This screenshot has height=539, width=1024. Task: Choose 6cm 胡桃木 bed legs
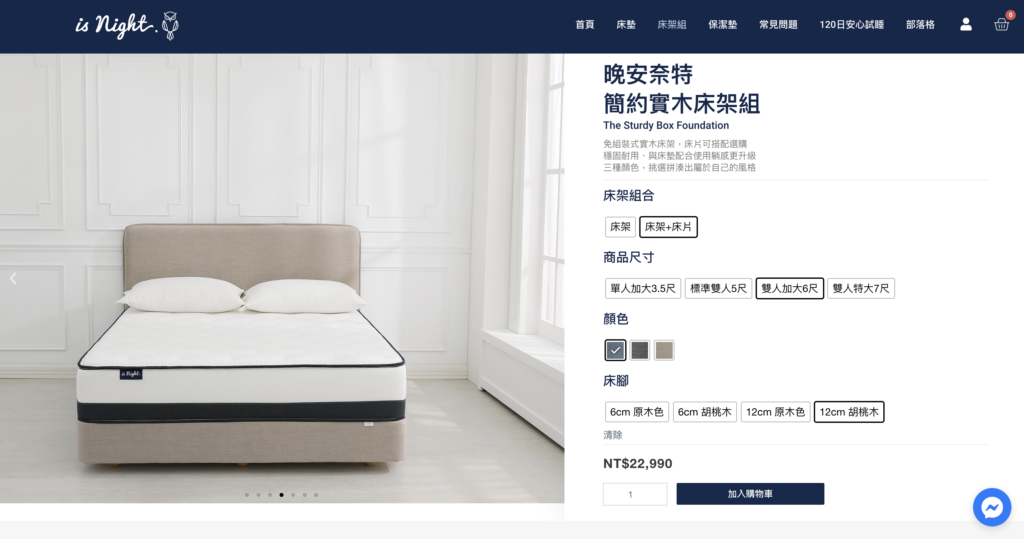[705, 412]
